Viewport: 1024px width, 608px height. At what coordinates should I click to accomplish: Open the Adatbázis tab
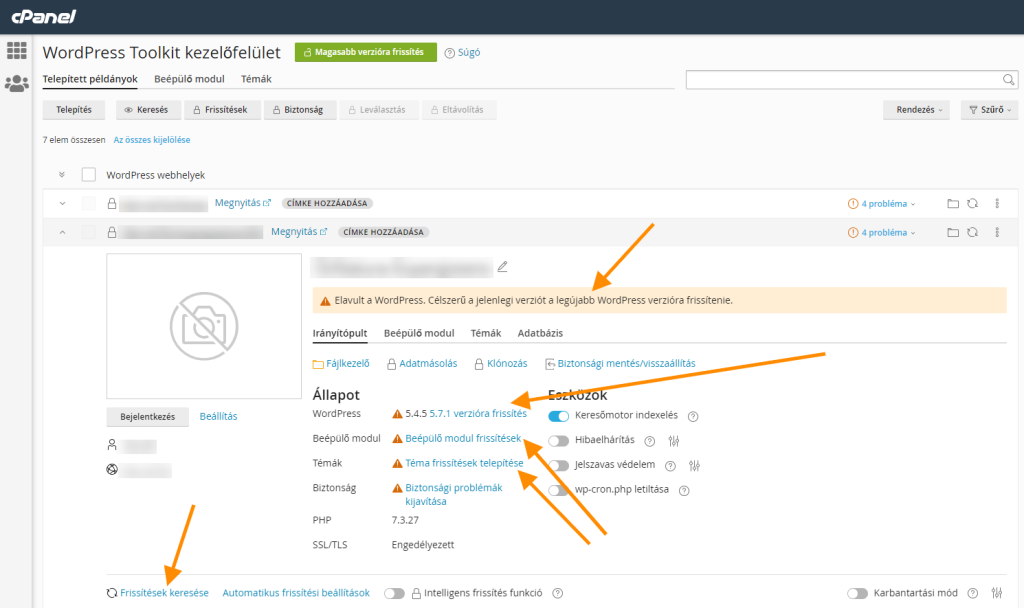click(540, 333)
